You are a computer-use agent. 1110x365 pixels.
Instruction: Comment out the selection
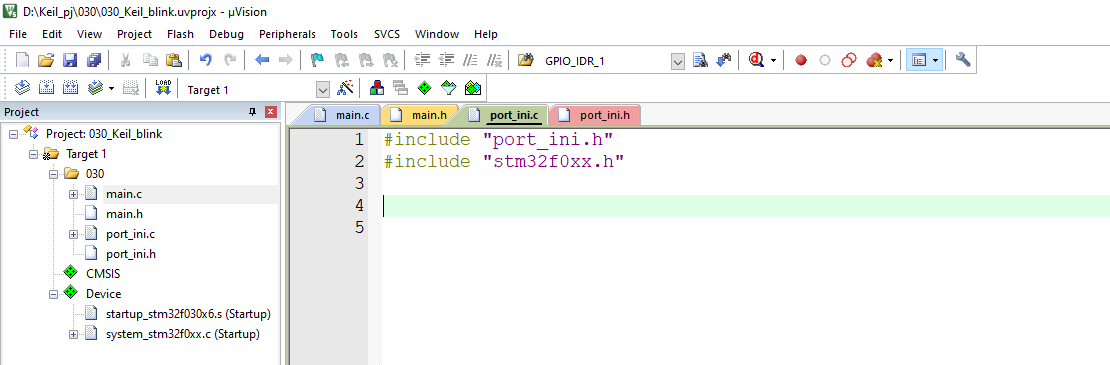(x=471, y=60)
